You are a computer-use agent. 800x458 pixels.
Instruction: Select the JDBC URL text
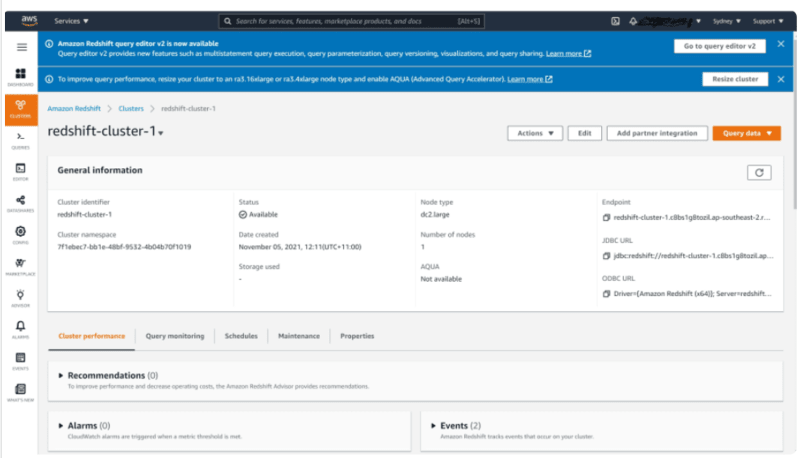point(693,256)
